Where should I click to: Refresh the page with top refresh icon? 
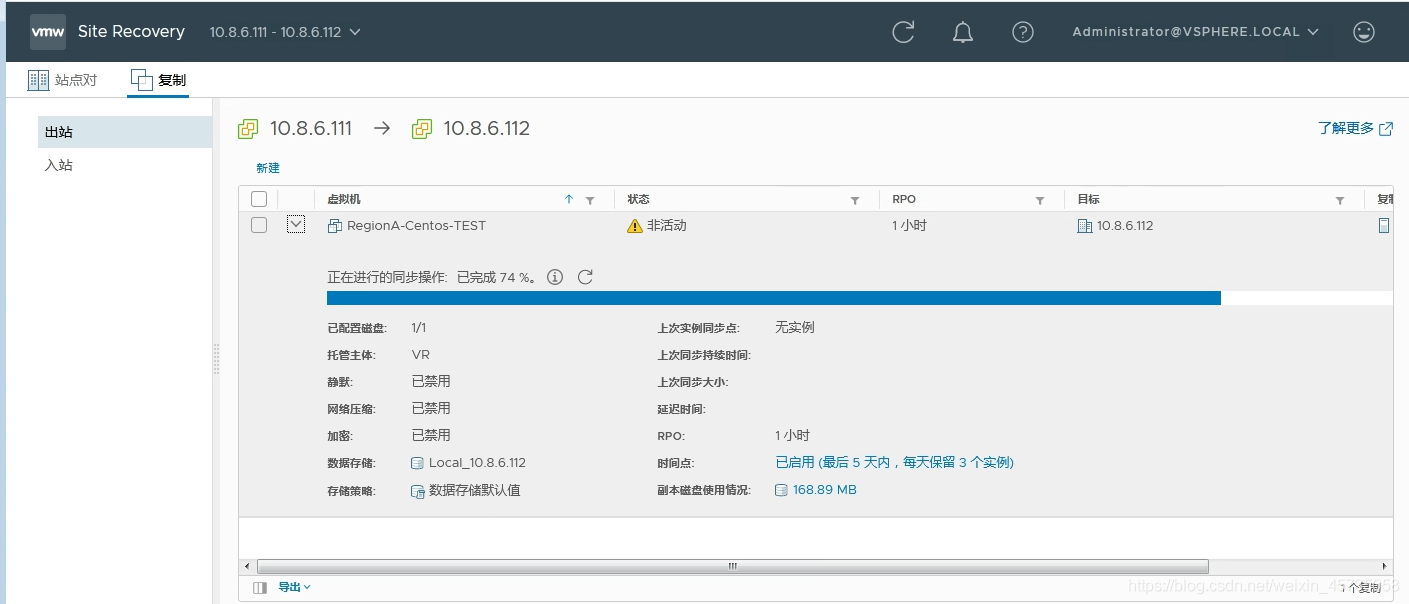[x=903, y=32]
